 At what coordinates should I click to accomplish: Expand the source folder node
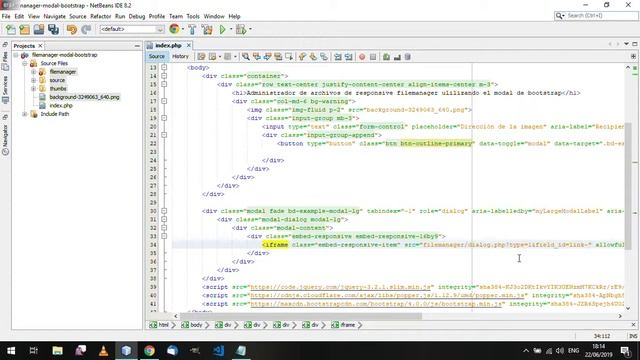[33, 80]
